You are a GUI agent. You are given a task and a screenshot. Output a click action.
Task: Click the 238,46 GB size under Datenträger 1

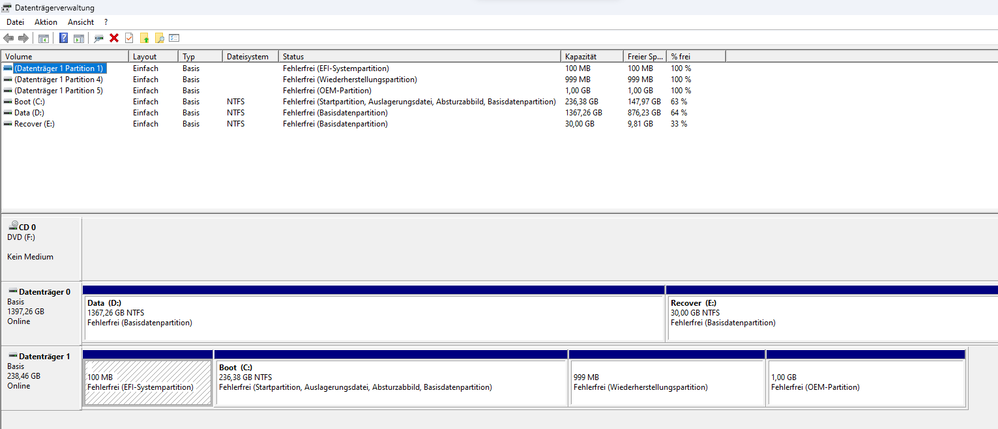tap(24, 376)
